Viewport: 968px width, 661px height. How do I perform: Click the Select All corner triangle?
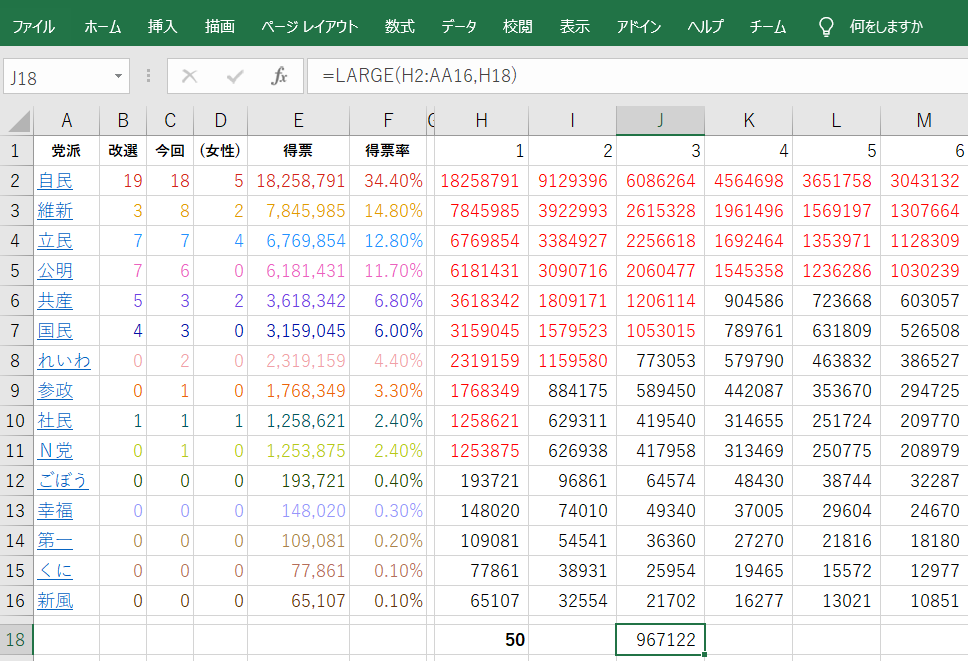click(x=18, y=121)
